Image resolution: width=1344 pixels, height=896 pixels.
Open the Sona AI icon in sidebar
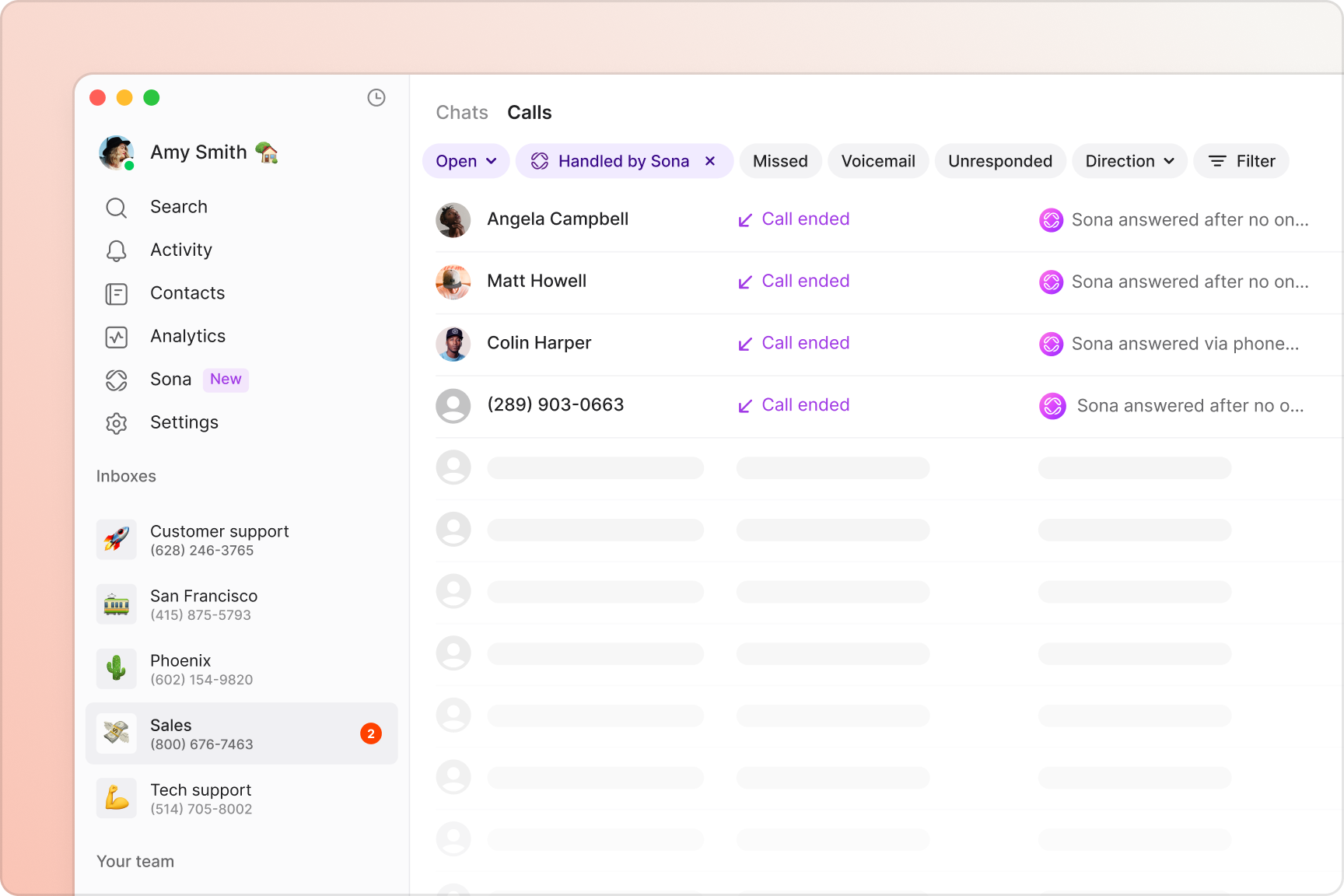(x=117, y=380)
